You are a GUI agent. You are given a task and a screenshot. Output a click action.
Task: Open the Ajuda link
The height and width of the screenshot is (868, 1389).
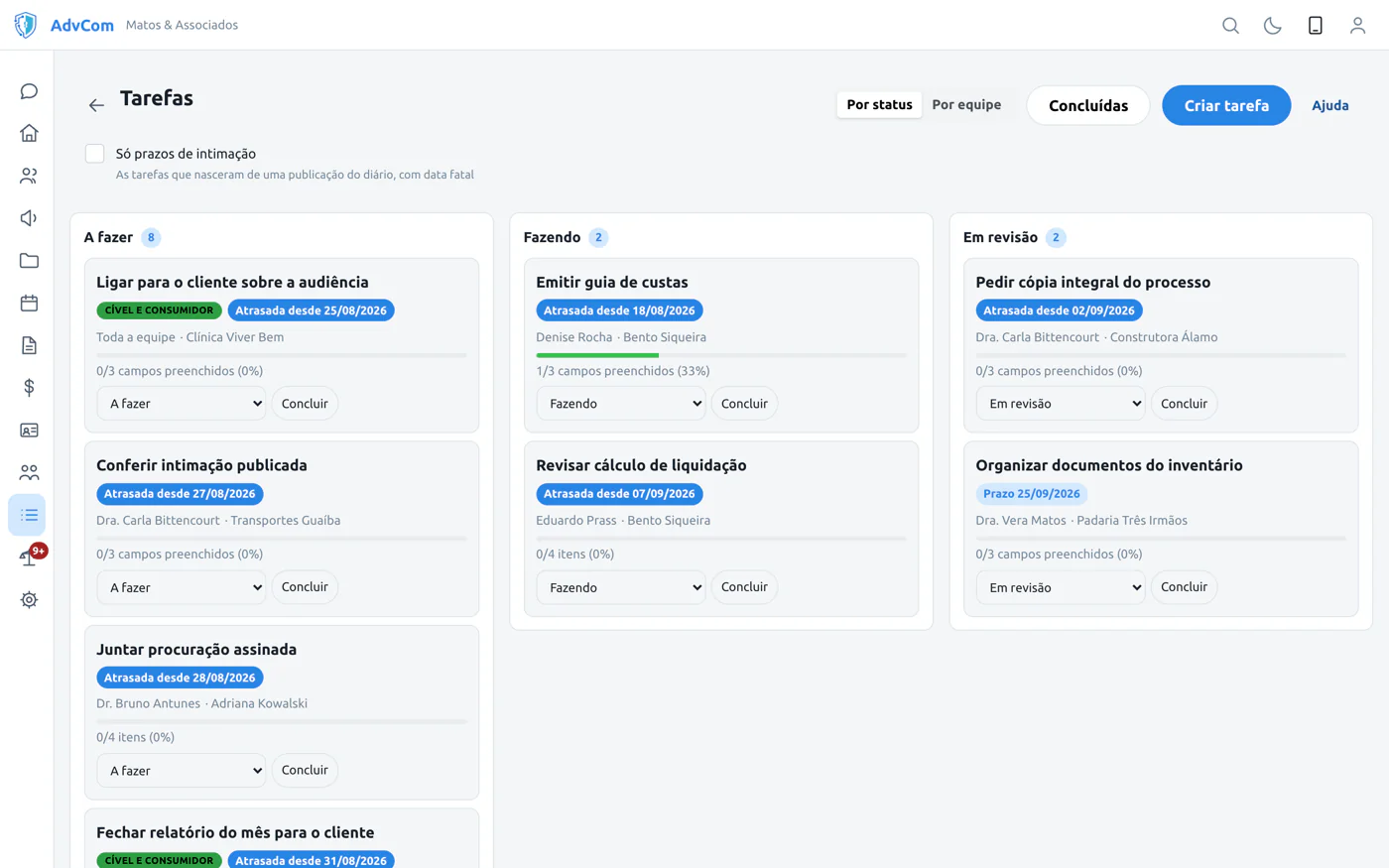(1329, 105)
